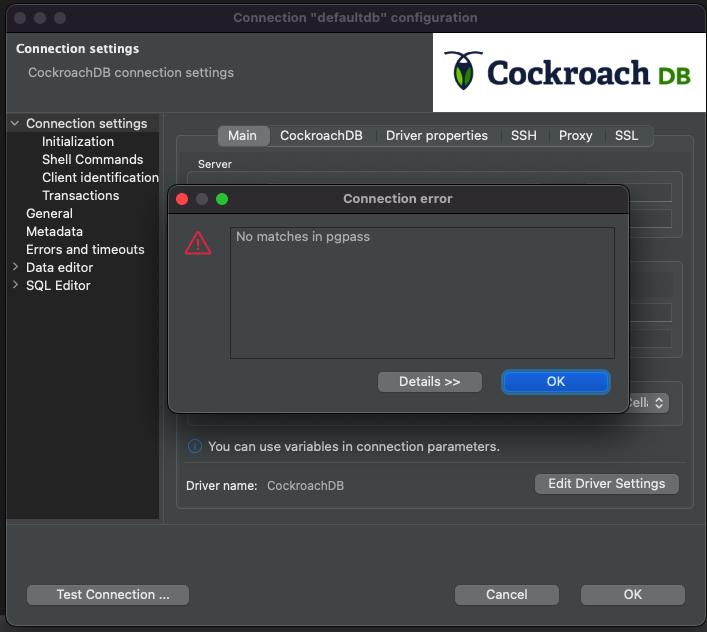Click OK in the Connection error dialog
Image resolution: width=707 pixels, height=632 pixels.
pyautogui.click(x=556, y=382)
